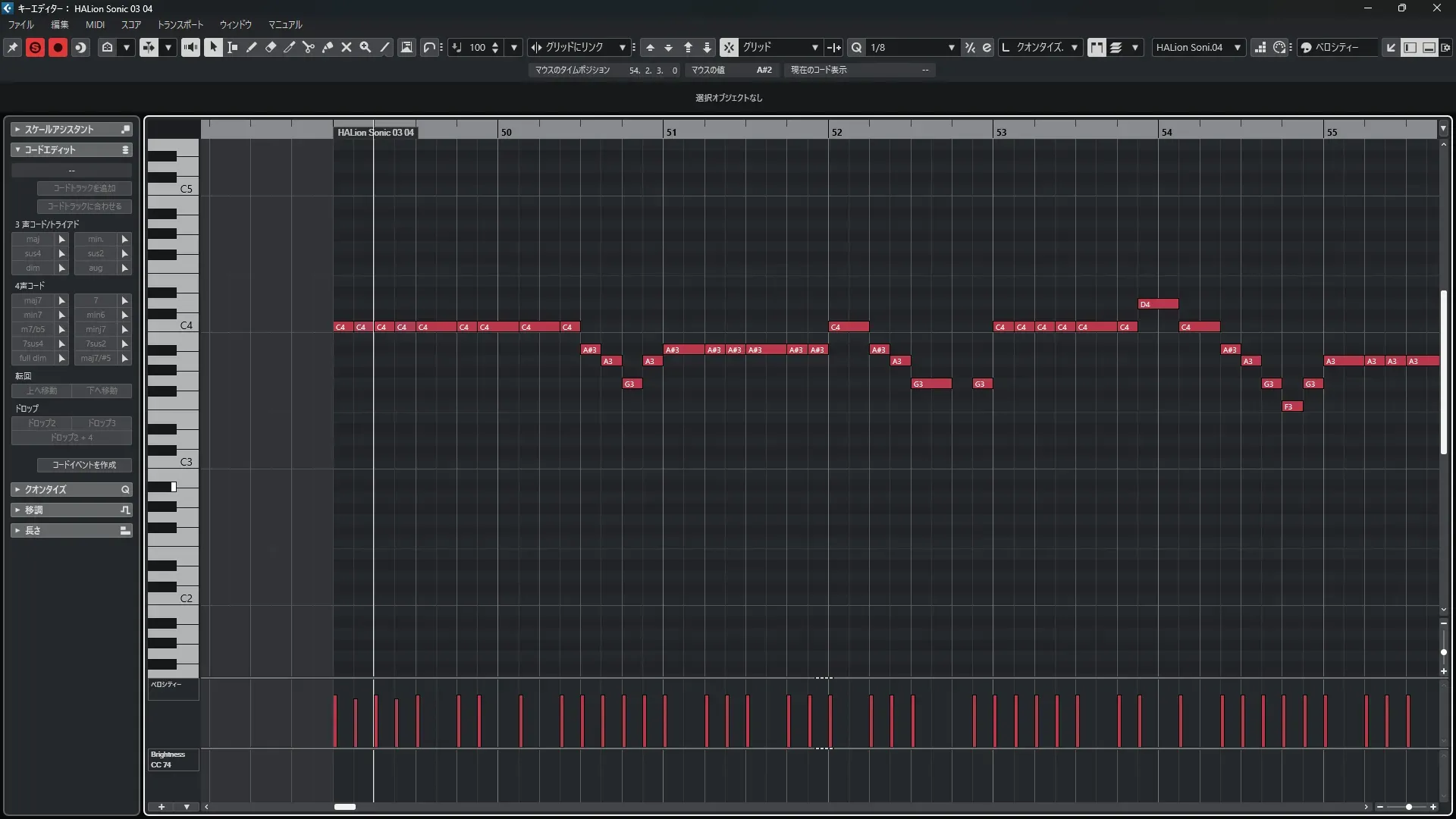This screenshot has height=819, width=1456.
Task: Open the MIDI menu
Action: click(x=95, y=24)
